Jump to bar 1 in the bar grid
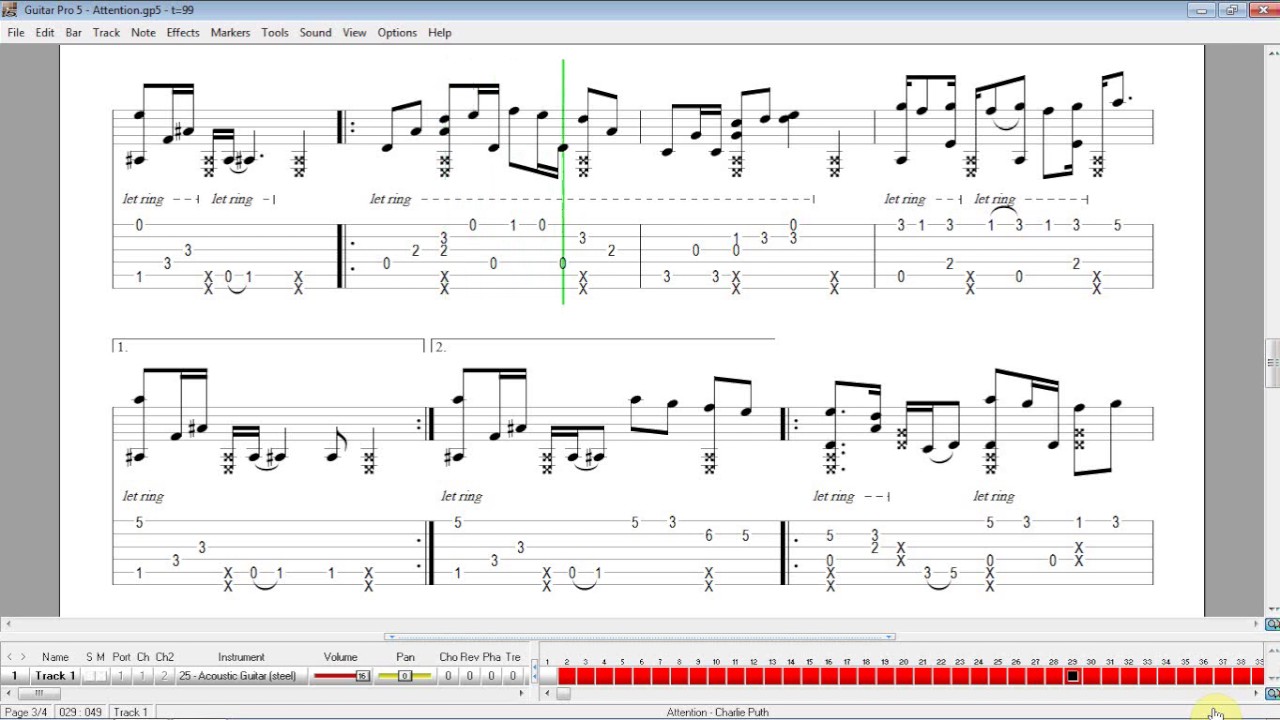The width and height of the screenshot is (1280, 720). point(548,676)
